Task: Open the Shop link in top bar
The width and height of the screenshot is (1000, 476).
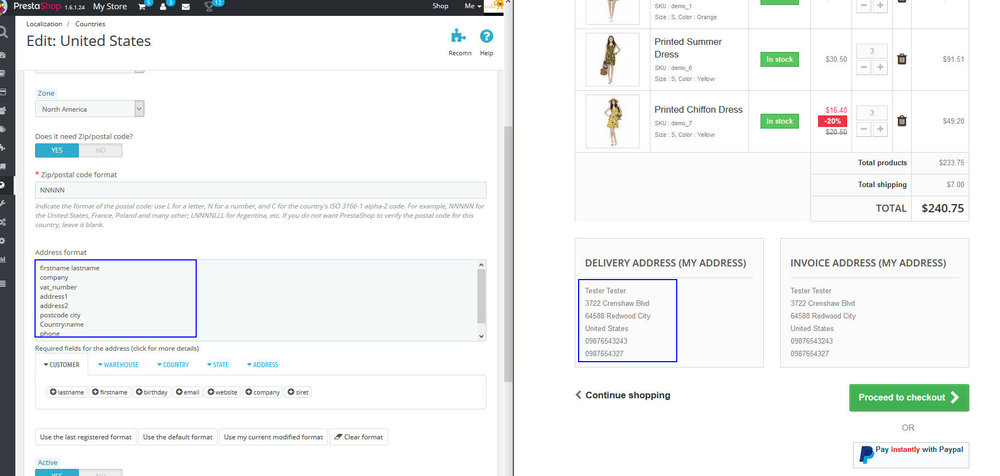Action: click(440, 6)
